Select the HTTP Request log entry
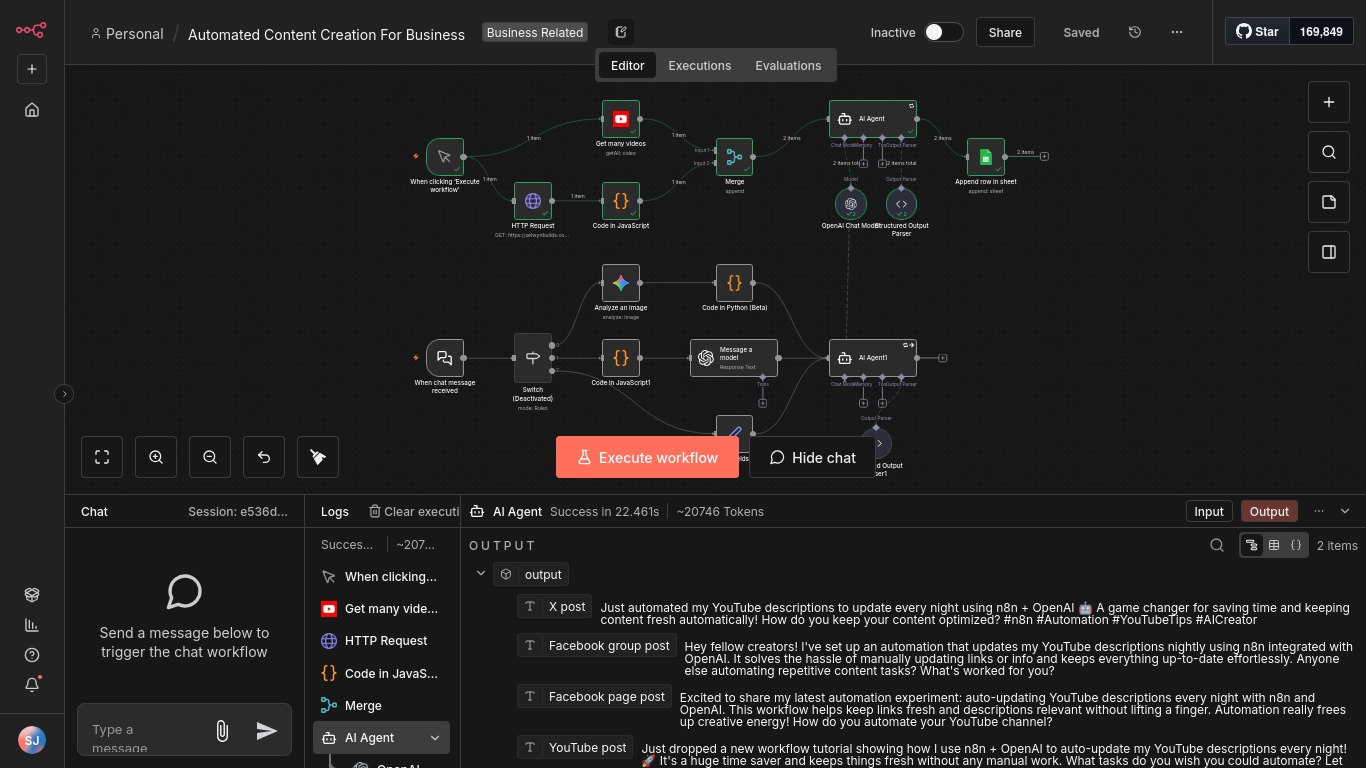1366x768 pixels. pos(381,641)
